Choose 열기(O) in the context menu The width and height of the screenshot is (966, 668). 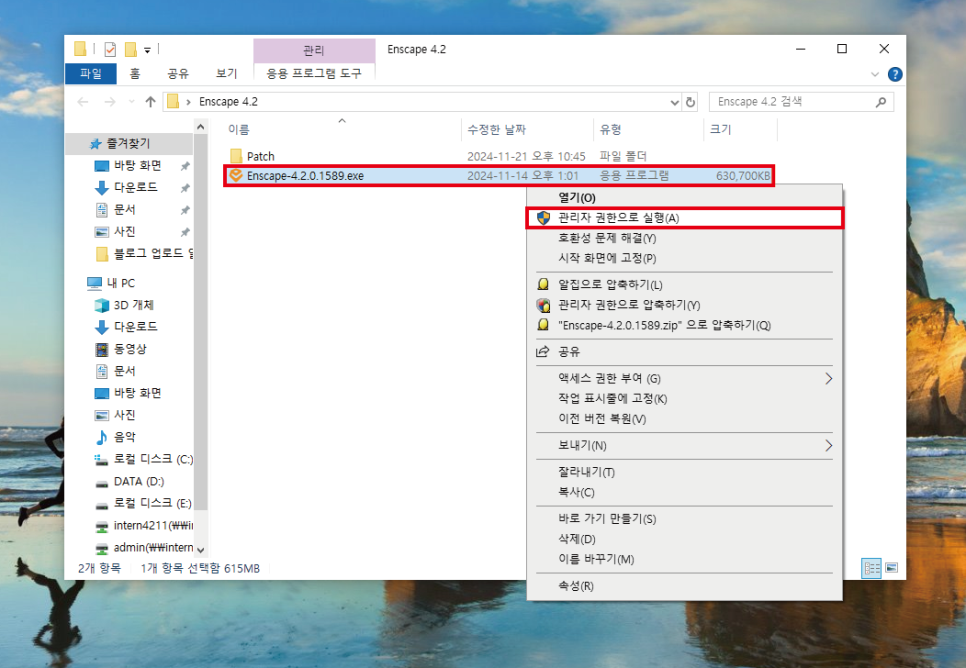click(684, 198)
